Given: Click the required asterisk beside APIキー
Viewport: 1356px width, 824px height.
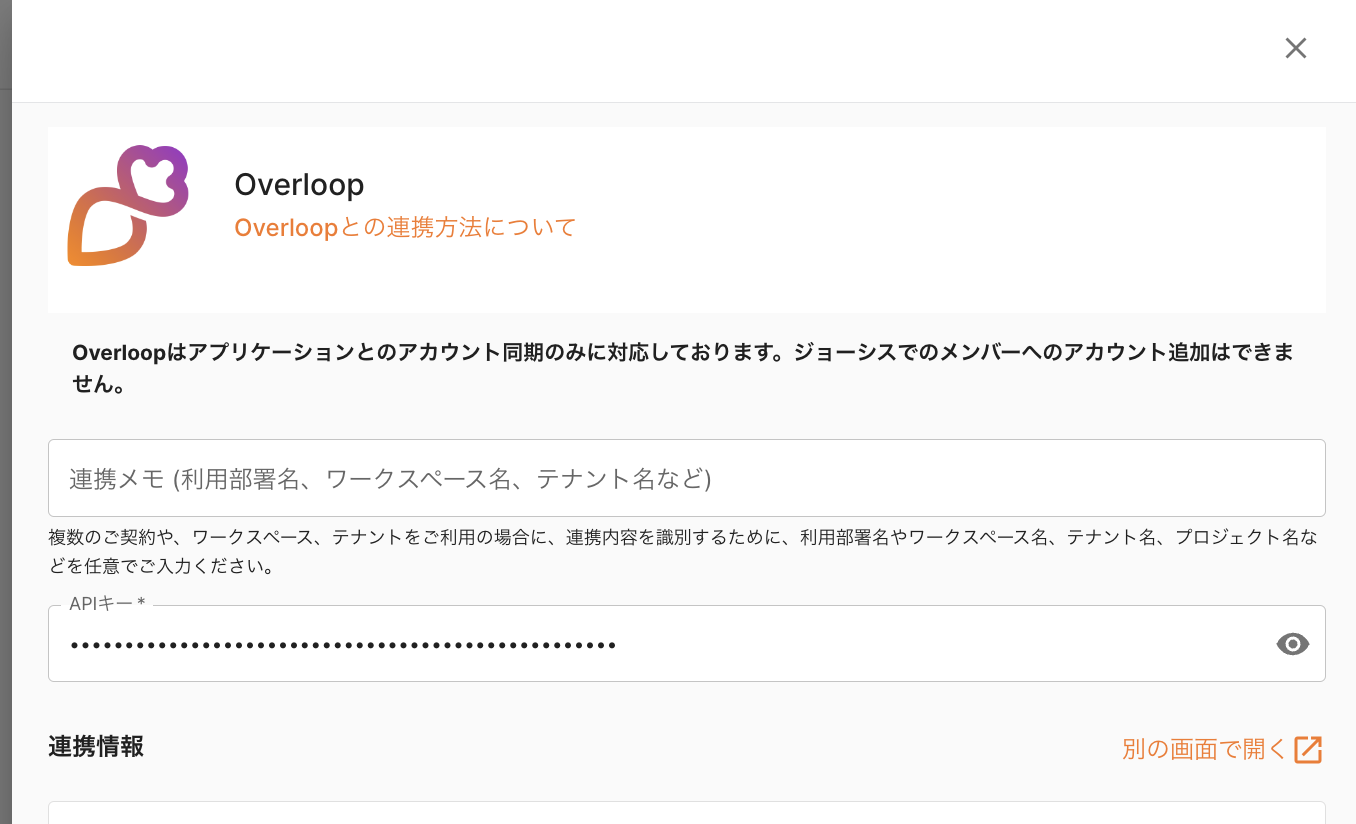Looking at the screenshot, I should [142, 604].
